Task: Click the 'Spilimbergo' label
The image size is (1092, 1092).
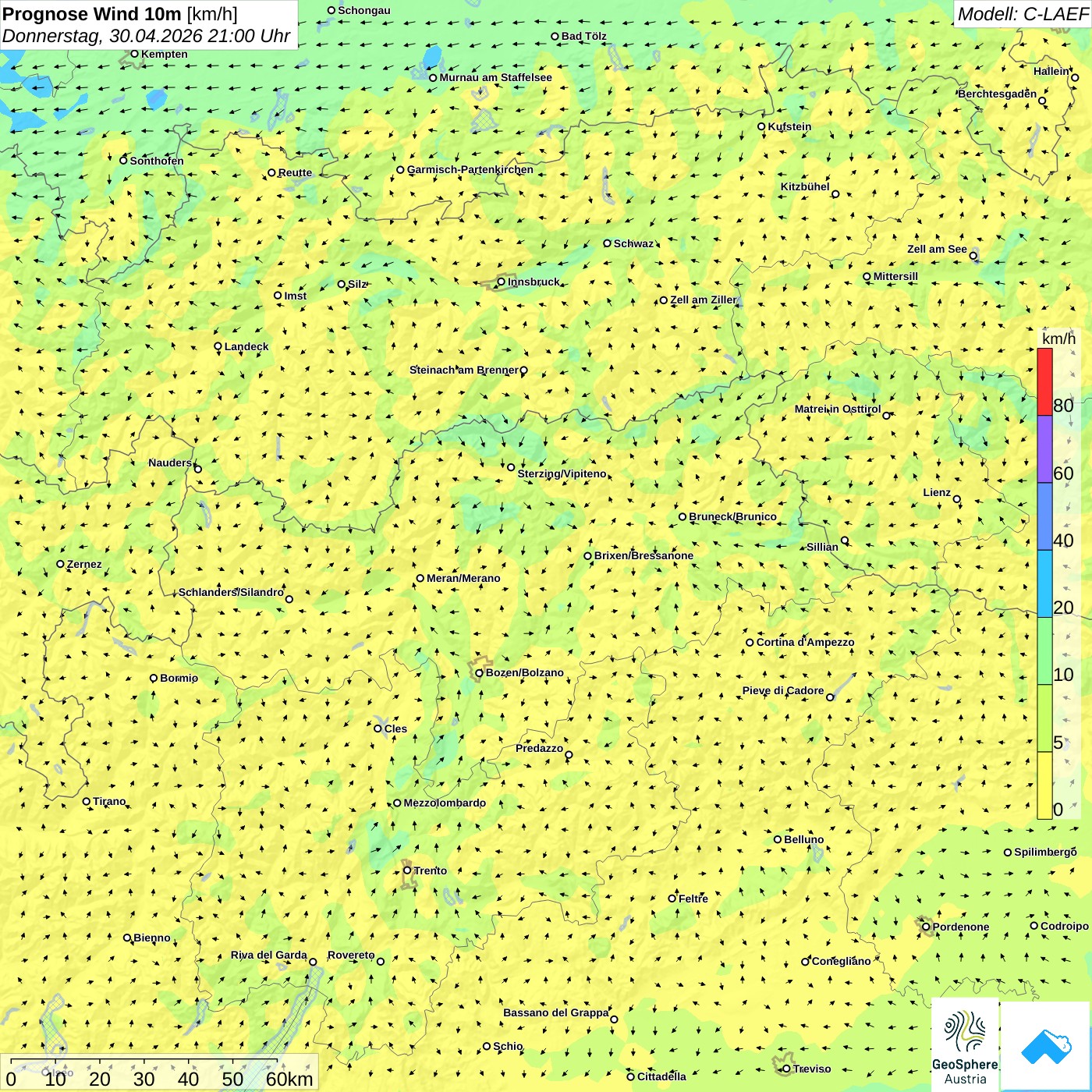Action: [x=1045, y=852]
